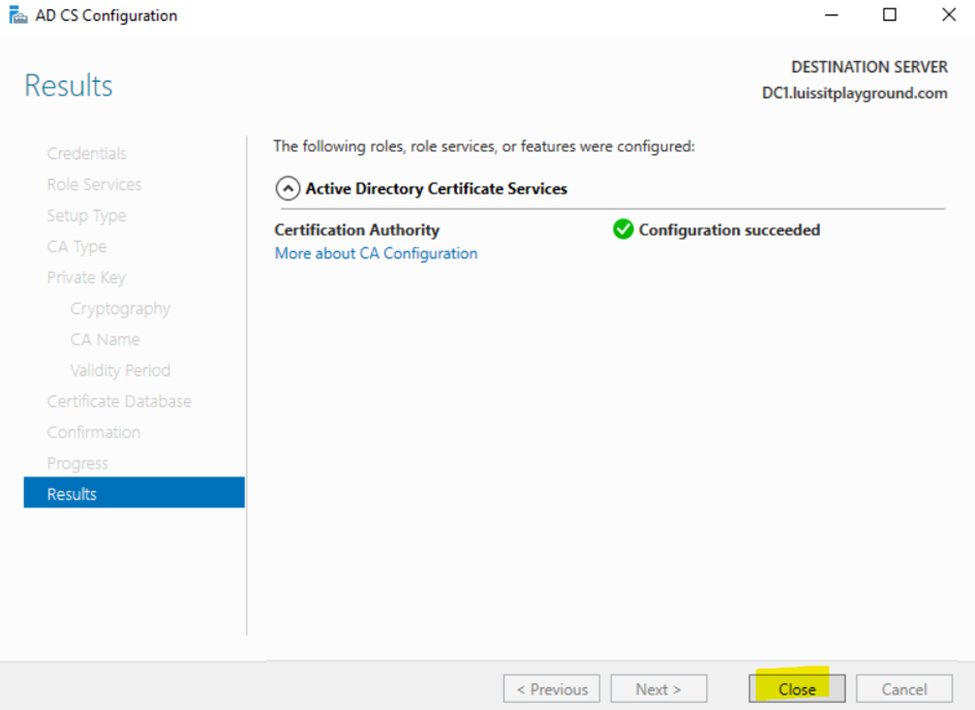Minimize the AD CS Configuration window
The image size is (975, 710).
(x=831, y=15)
